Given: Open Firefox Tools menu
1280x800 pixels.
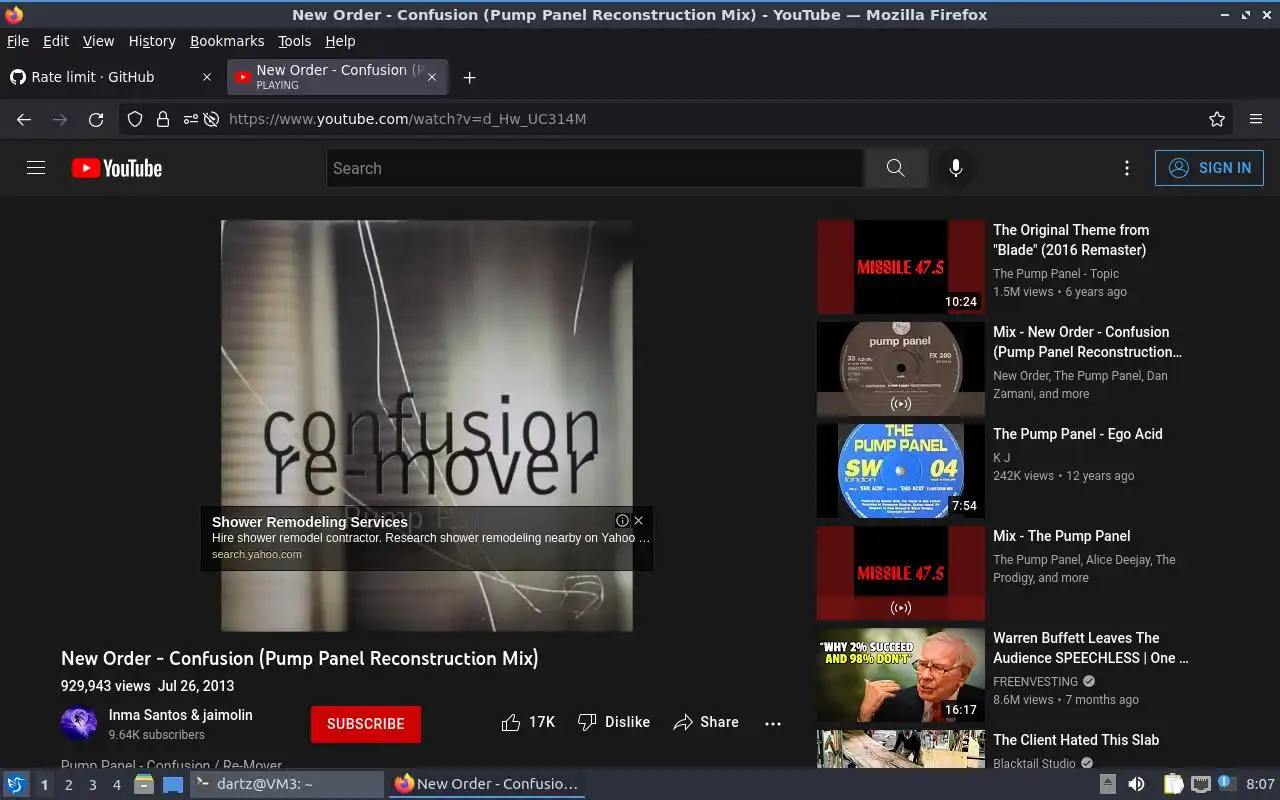Looking at the screenshot, I should pos(295,41).
